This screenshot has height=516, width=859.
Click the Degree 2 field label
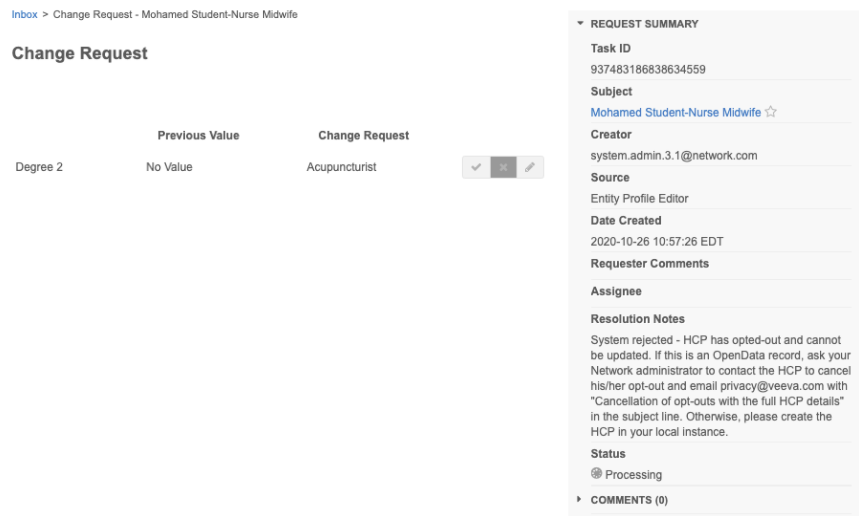pos(40,168)
